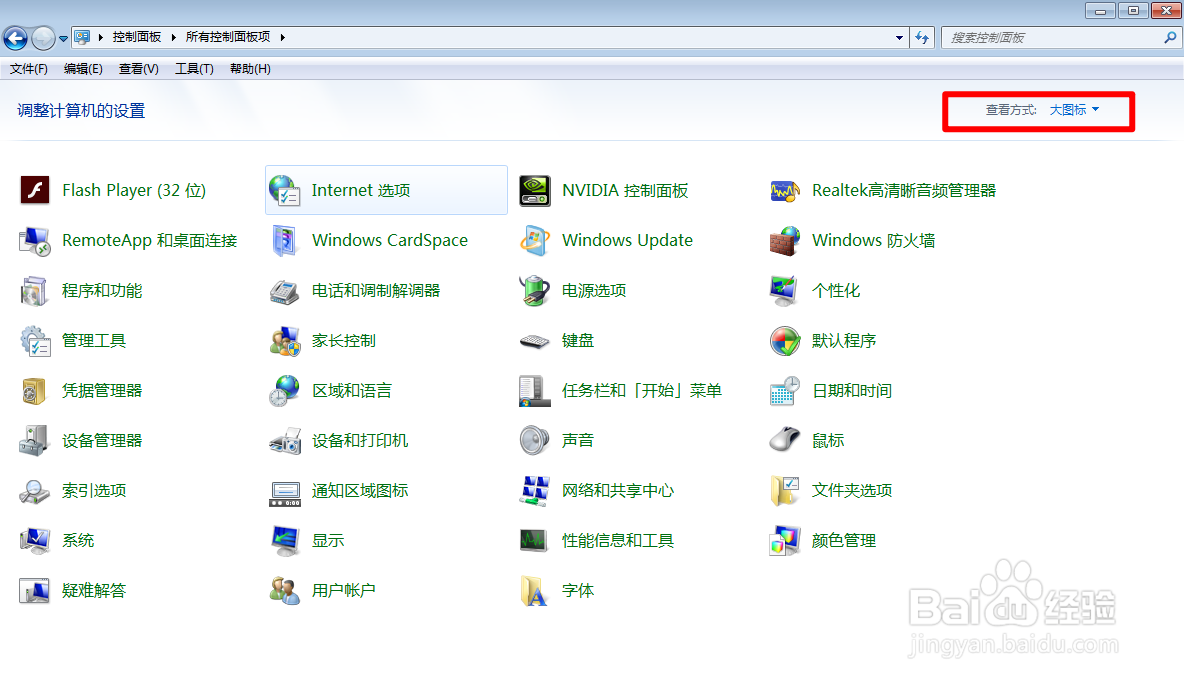Open the 文件(F) menu
The height and width of the screenshot is (685, 1184).
point(29,69)
